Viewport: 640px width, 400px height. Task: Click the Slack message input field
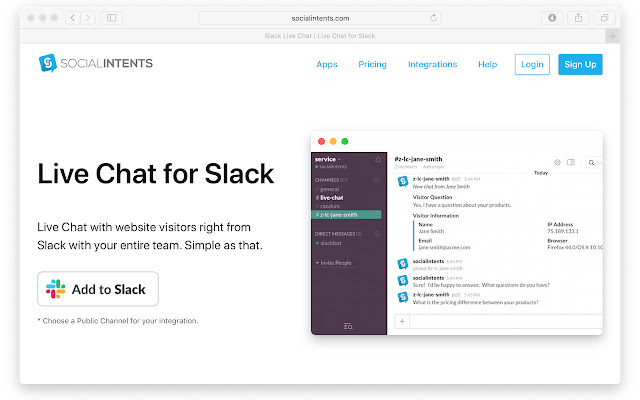click(x=506, y=321)
